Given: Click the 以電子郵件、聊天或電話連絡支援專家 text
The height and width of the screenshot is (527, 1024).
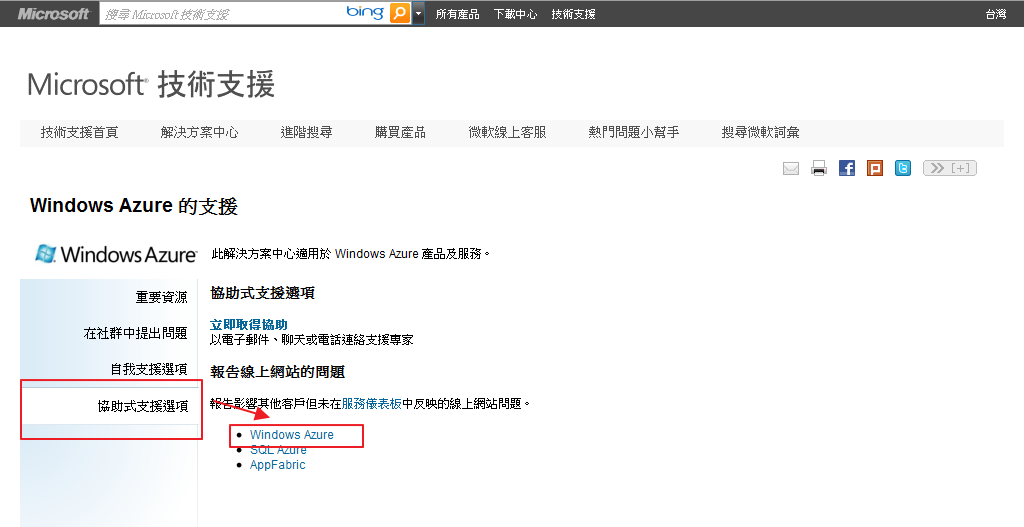Looking at the screenshot, I should [x=312, y=340].
